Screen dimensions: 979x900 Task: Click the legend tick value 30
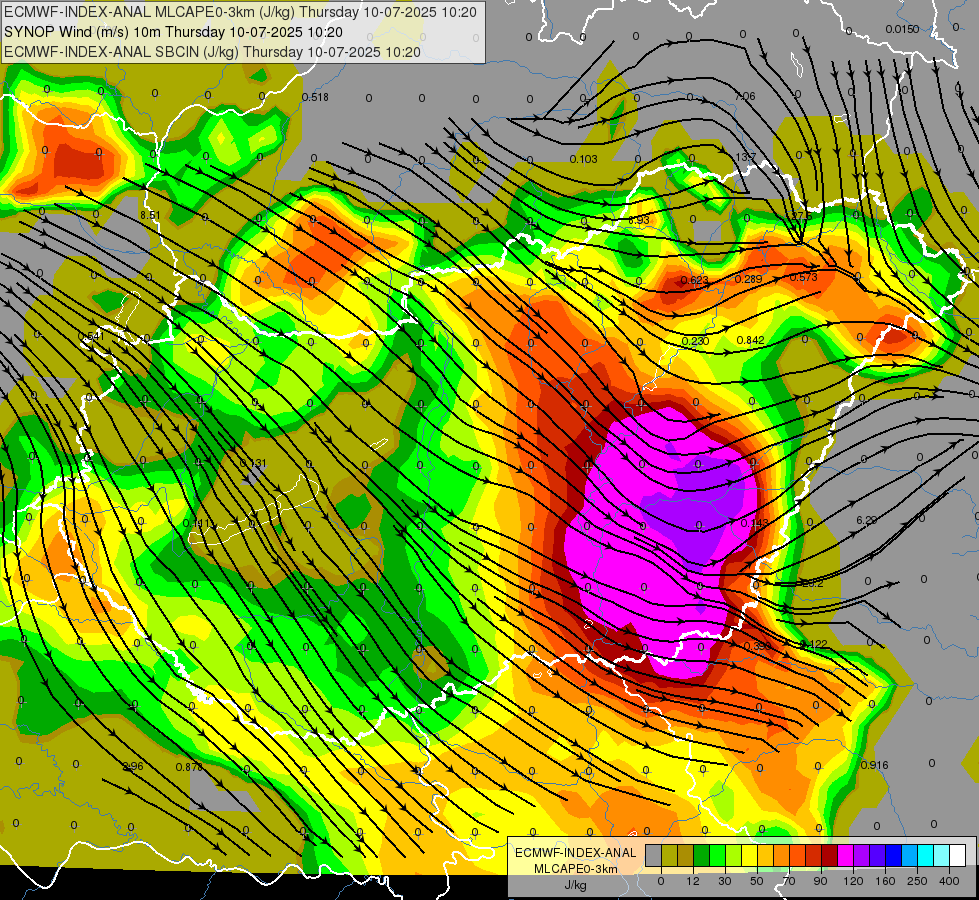point(725,881)
